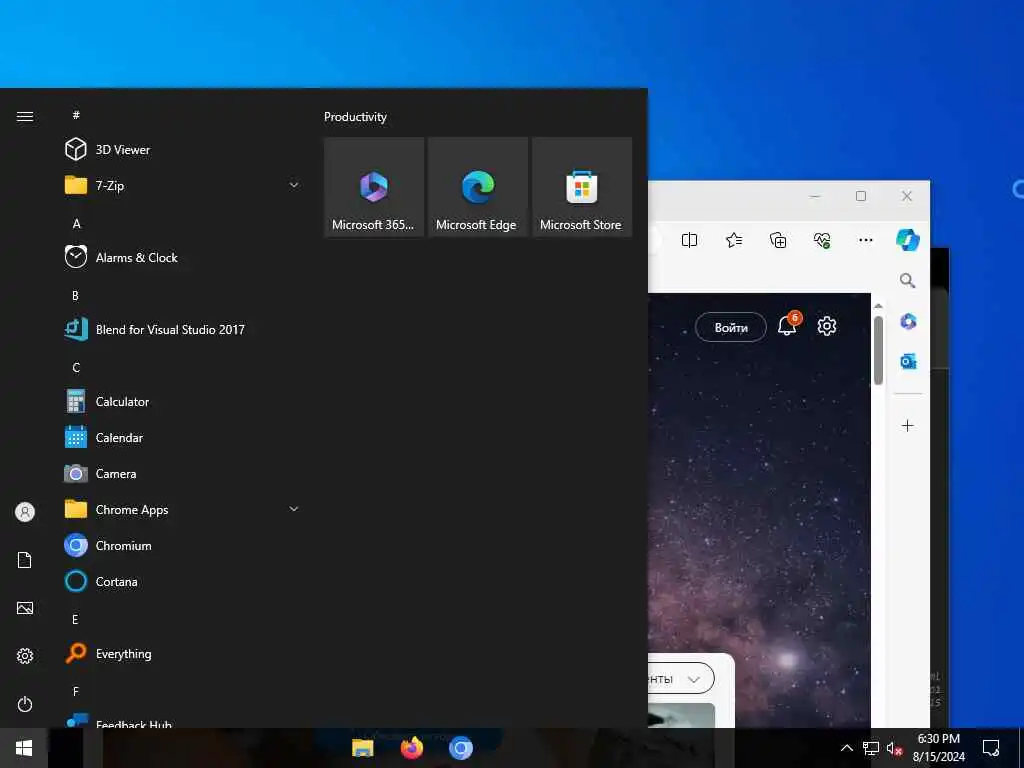Open Pictures from Start sidebar

pyautogui.click(x=25, y=608)
